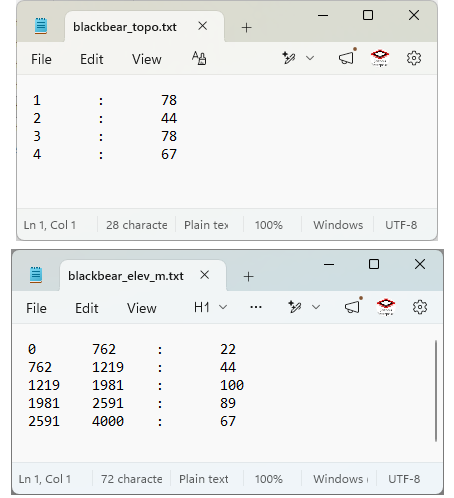
Task: Click 100% zoom in elev_m status bar
Action: [x=269, y=479]
